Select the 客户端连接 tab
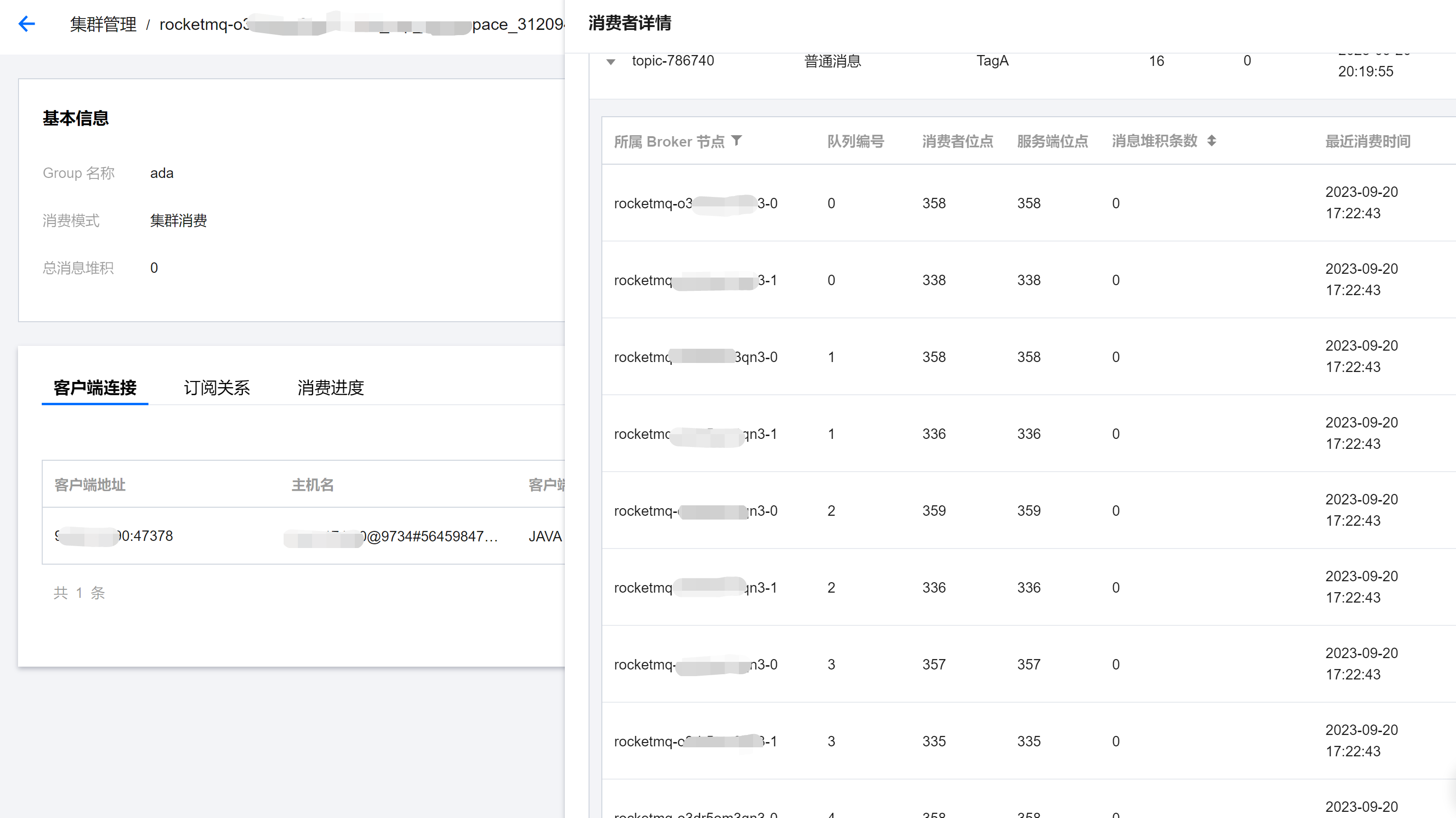The height and width of the screenshot is (818, 1456). (x=95, y=388)
